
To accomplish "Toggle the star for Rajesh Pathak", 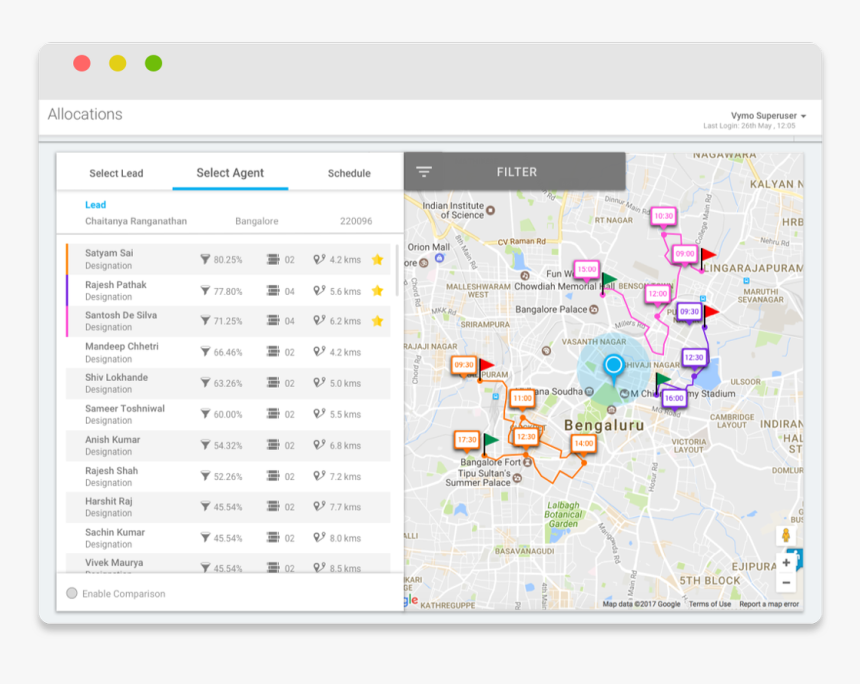I will pos(377,291).
